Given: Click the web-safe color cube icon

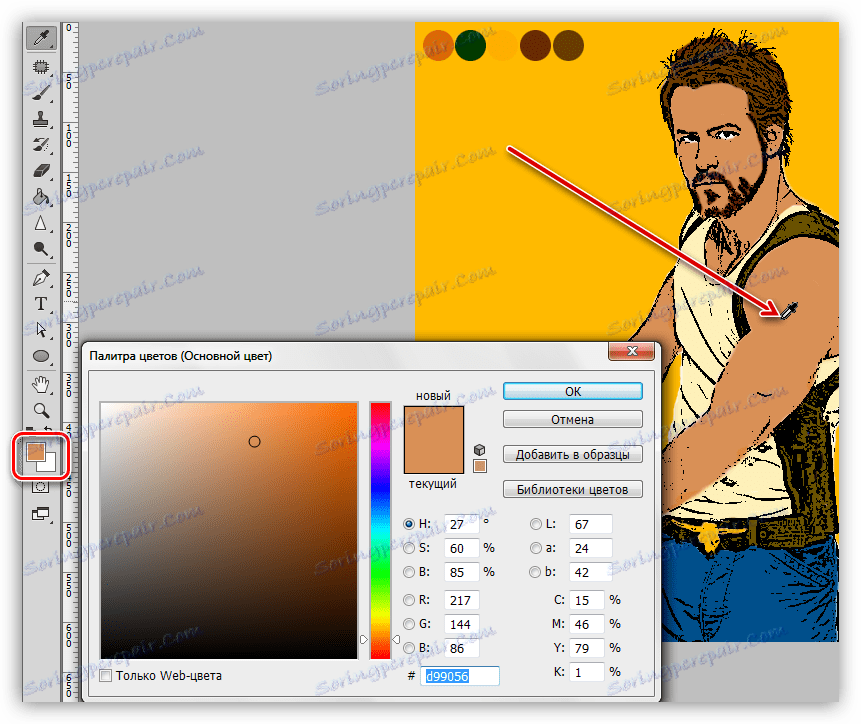Looking at the screenshot, I should (480, 449).
